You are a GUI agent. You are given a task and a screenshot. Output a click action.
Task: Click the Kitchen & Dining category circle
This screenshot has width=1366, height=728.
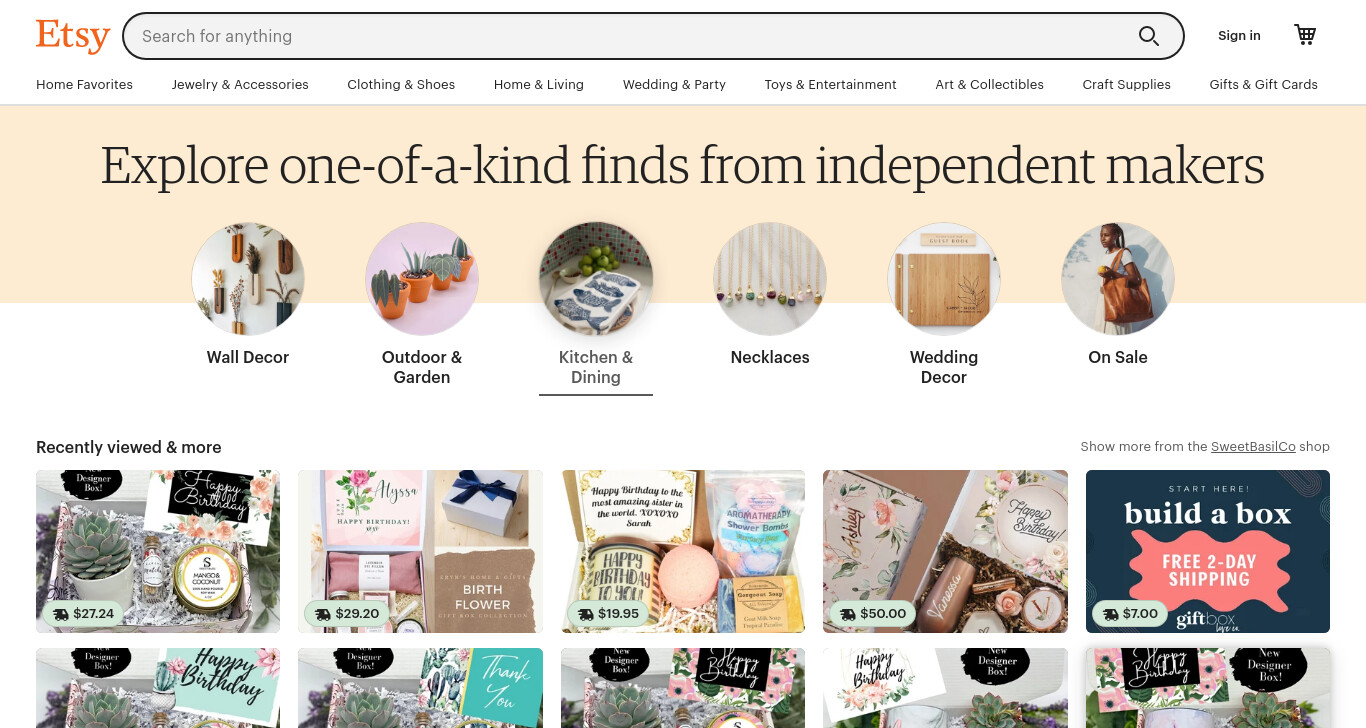(596, 279)
